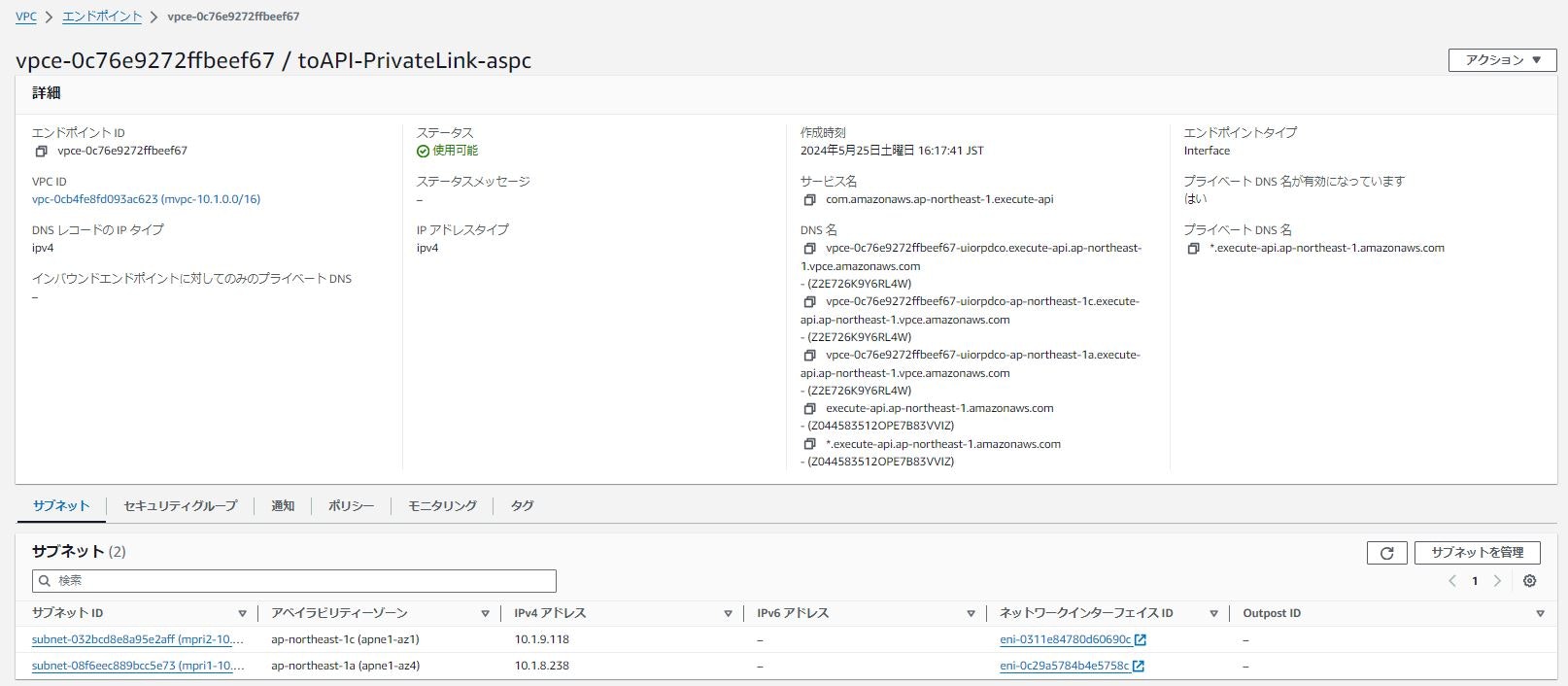Copy the ap-northeast-1c DNS name
Screen dimensions: 1568x686
click(x=809, y=302)
